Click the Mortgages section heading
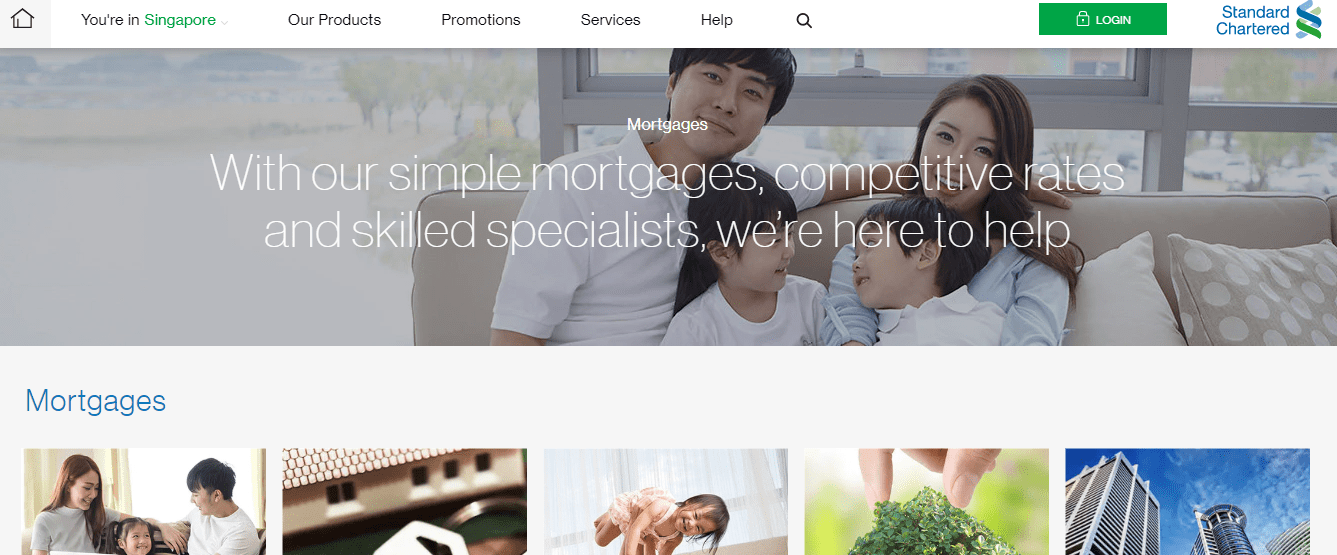Image resolution: width=1337 pixels, height=555 pixels. tap(96, 401)
